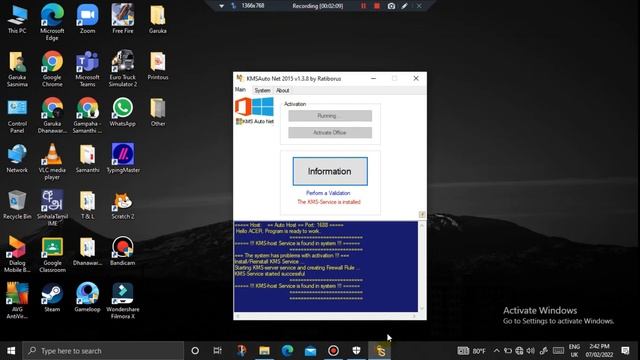Launch Bandicam desktop shortcut
This screenshot has height=360, width=640.
click(123, 251)
